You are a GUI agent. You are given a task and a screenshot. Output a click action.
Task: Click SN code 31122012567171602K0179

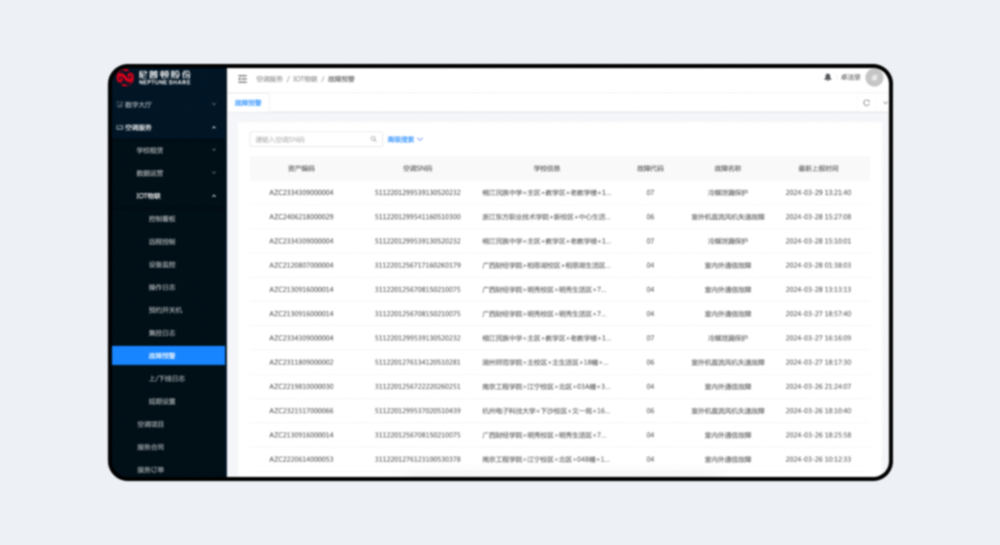(418, 265)
